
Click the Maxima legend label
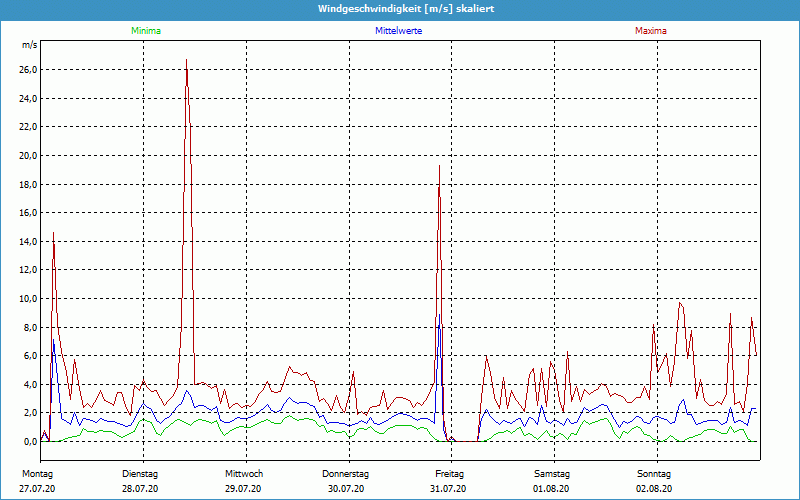[x=651, y=31]
